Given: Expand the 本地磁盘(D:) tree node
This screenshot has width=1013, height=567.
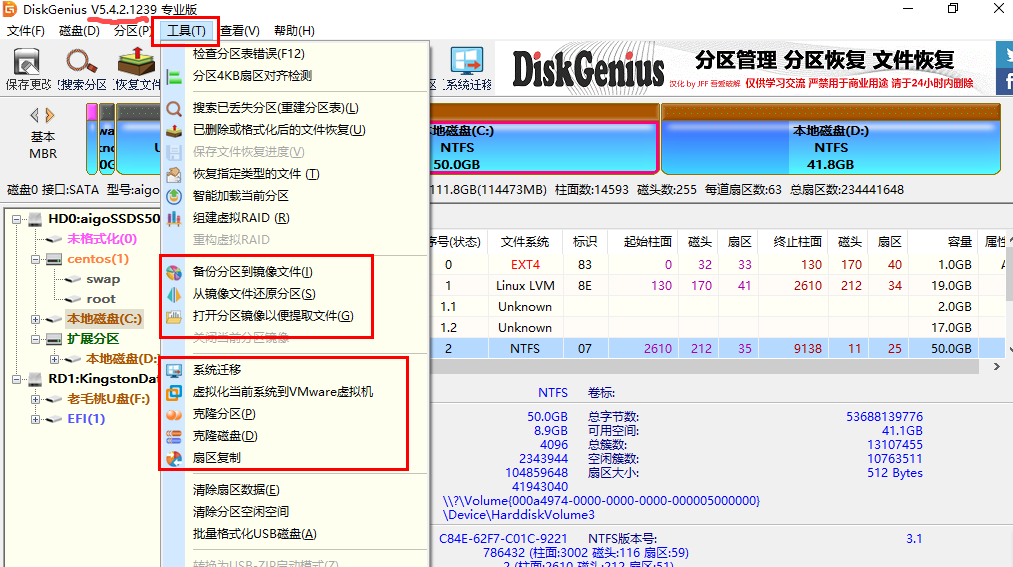Looking at the screenshot, I should (54, 359).
